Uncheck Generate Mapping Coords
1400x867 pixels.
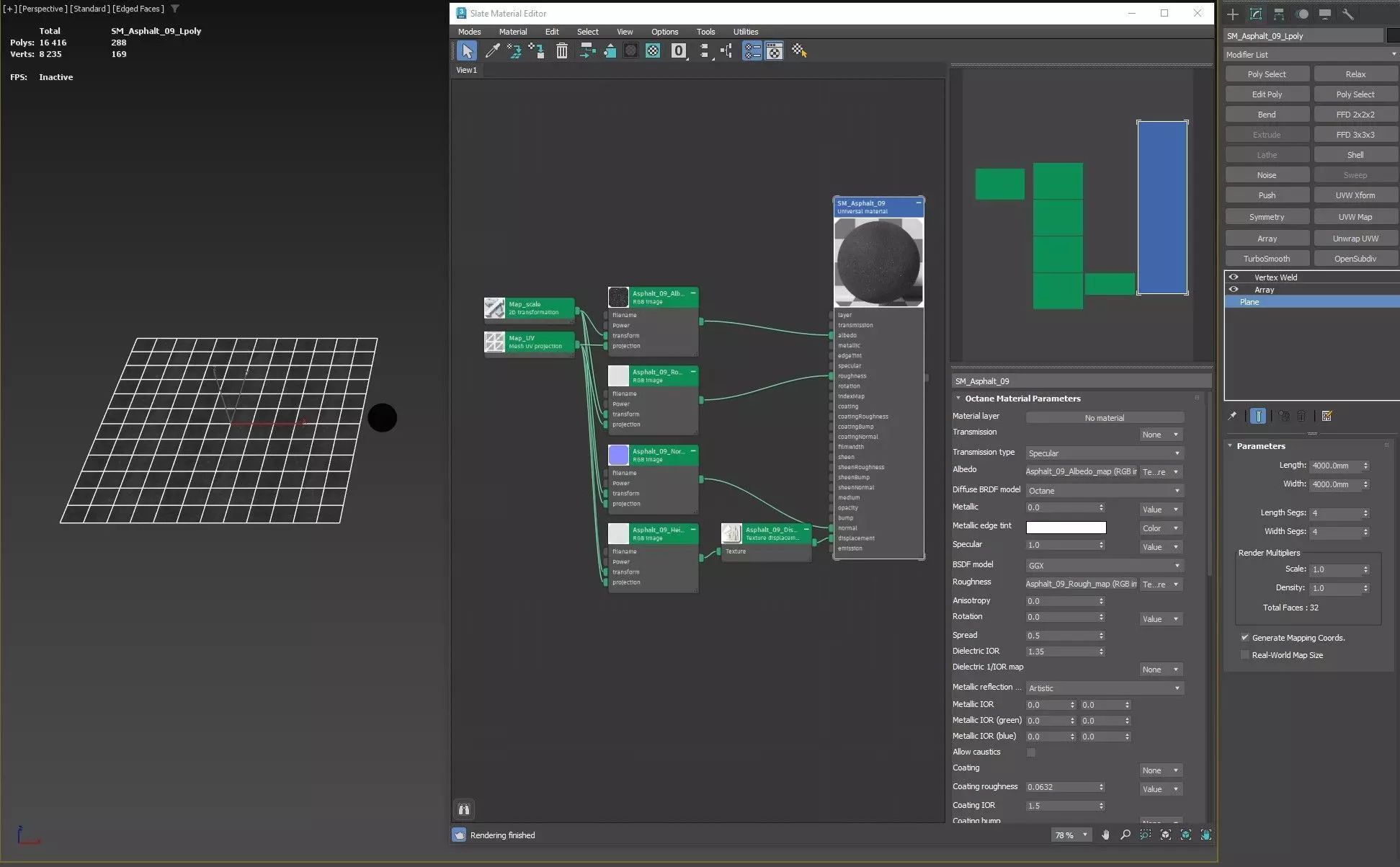pyautogui.click(x=1245, y=637)
